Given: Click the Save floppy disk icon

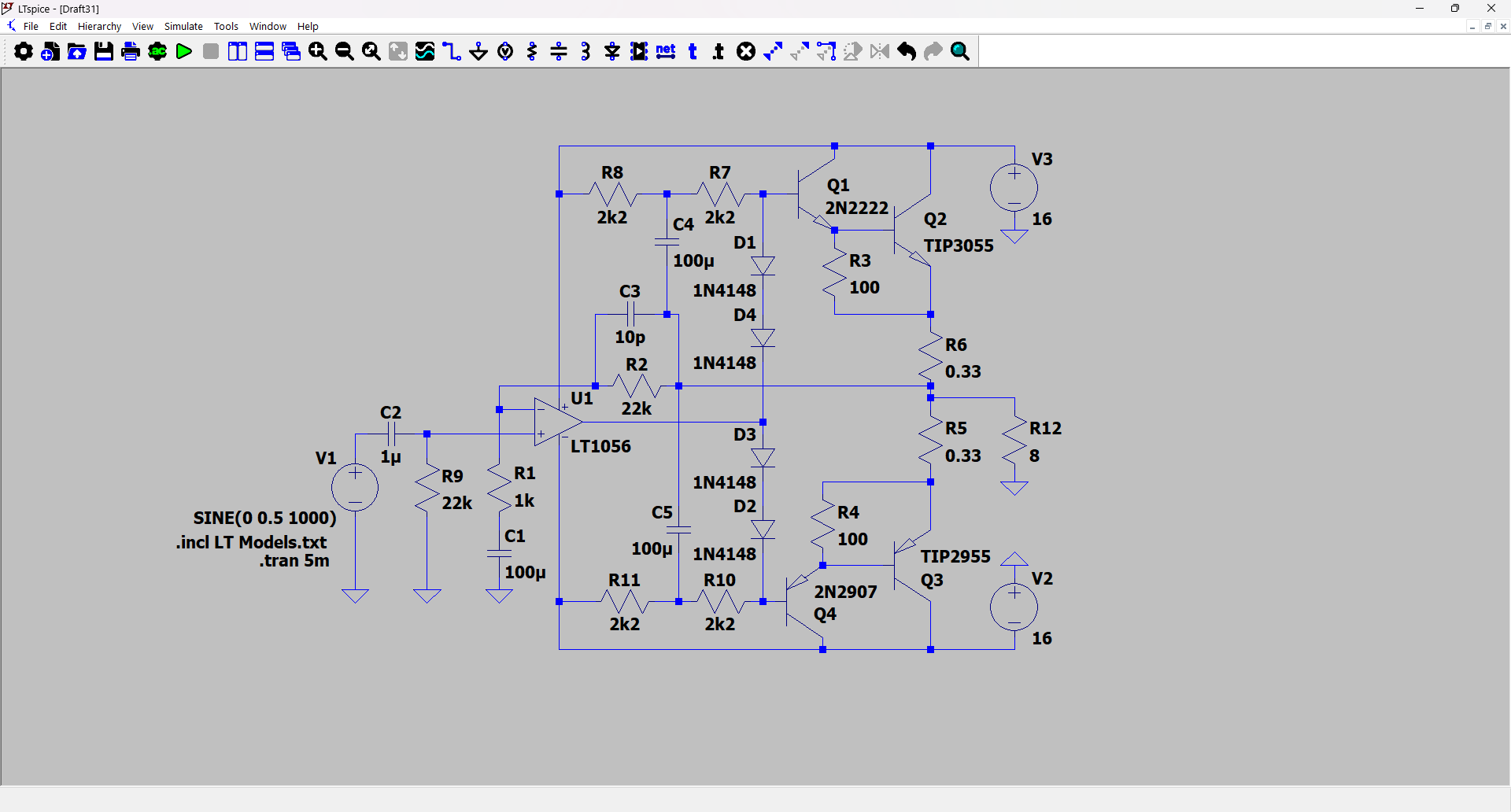Looking at the screenshot, I should 104,52.
